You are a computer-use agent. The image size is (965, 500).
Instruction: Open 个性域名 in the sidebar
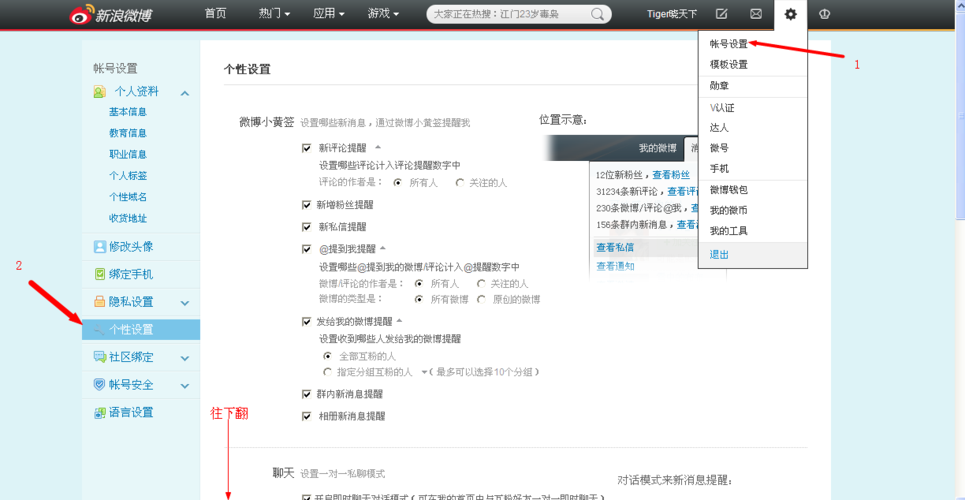click(x=128, y=197)
